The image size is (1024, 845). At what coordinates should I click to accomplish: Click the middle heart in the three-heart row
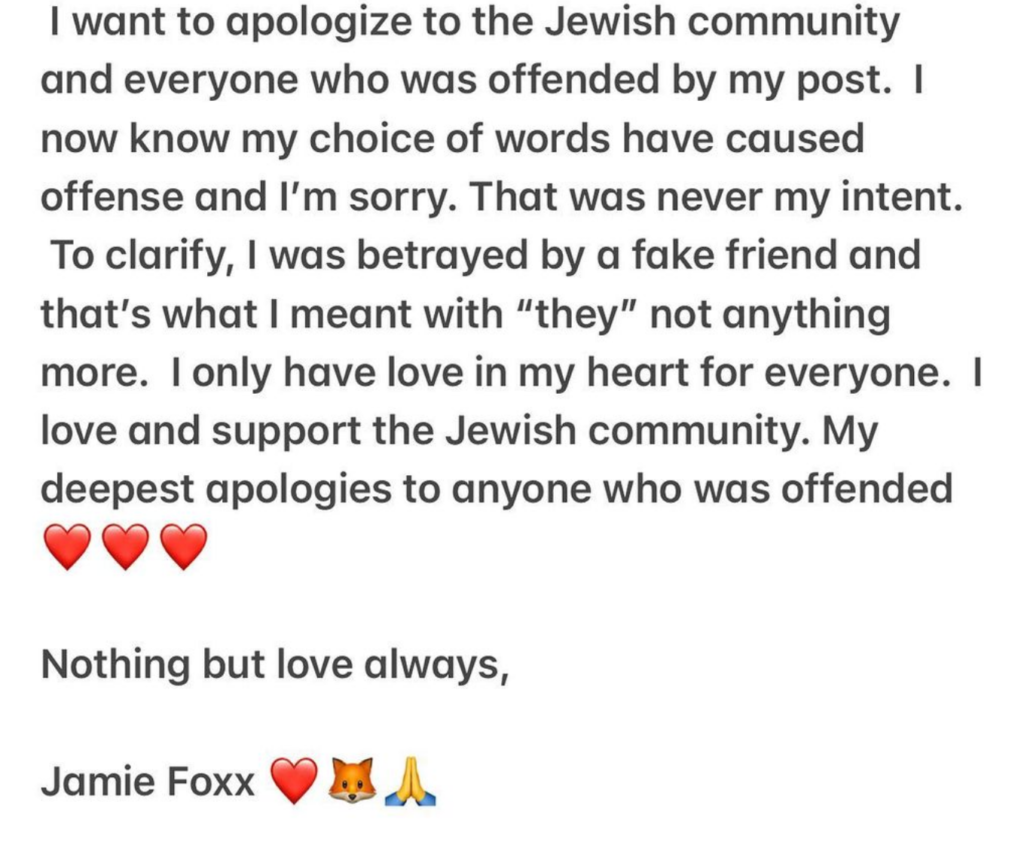click(x=126, y=547)
